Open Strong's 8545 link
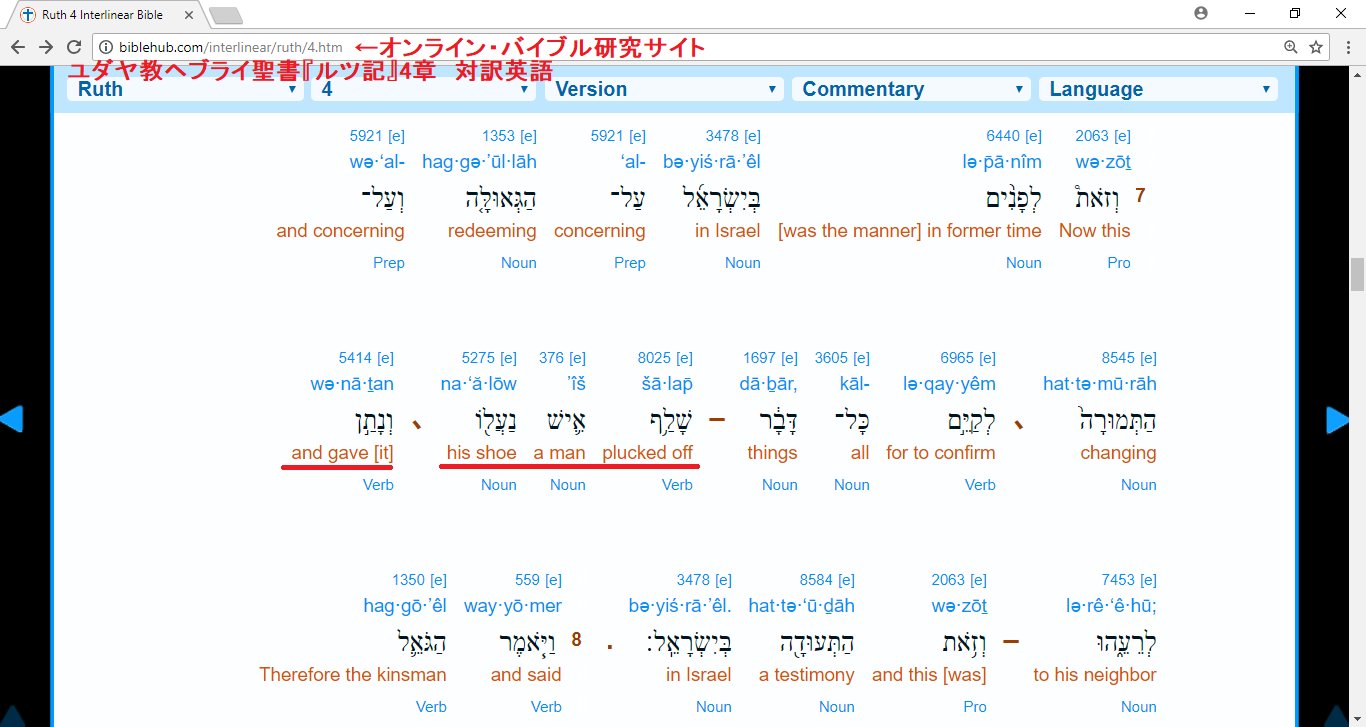1366x727 pixels. 1118,358
